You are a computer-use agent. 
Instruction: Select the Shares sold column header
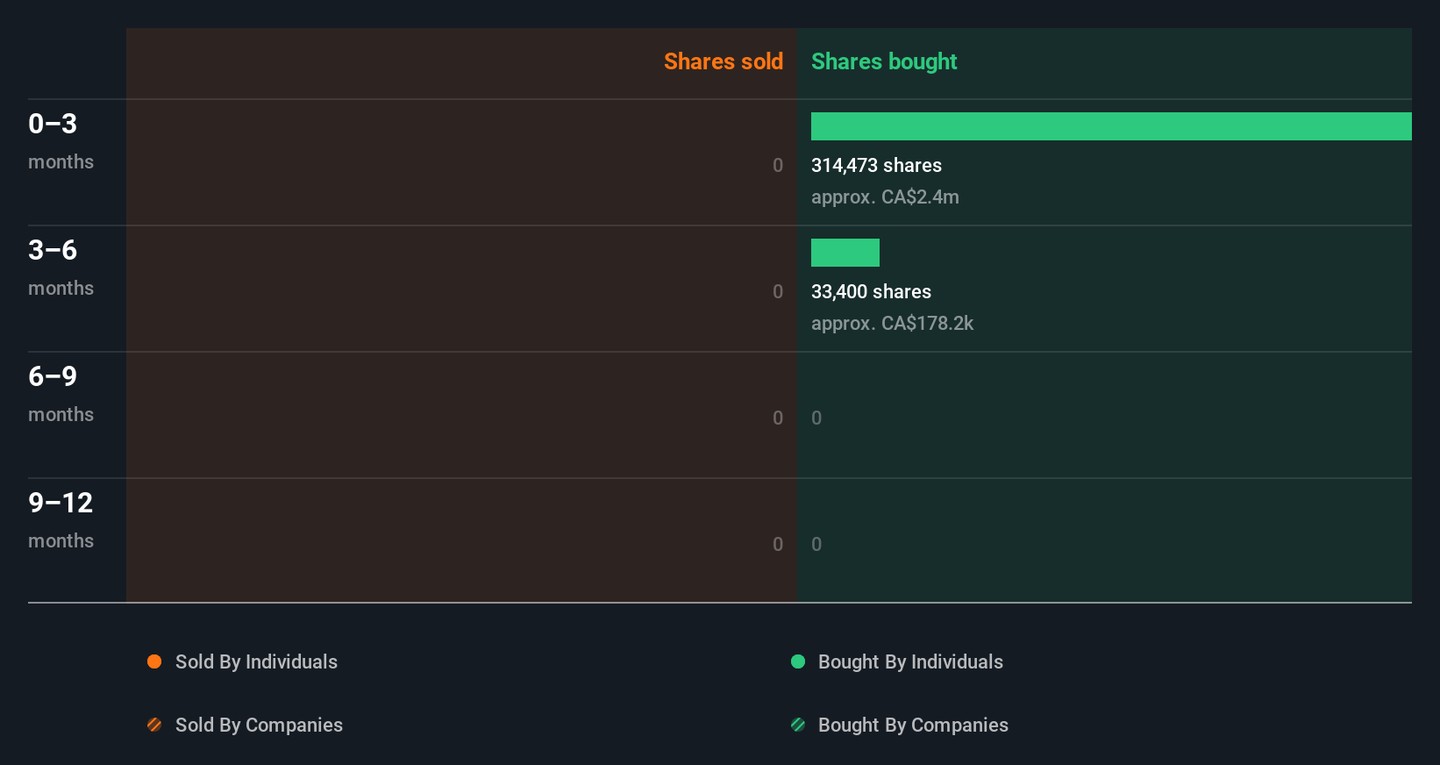click(723, 61)
